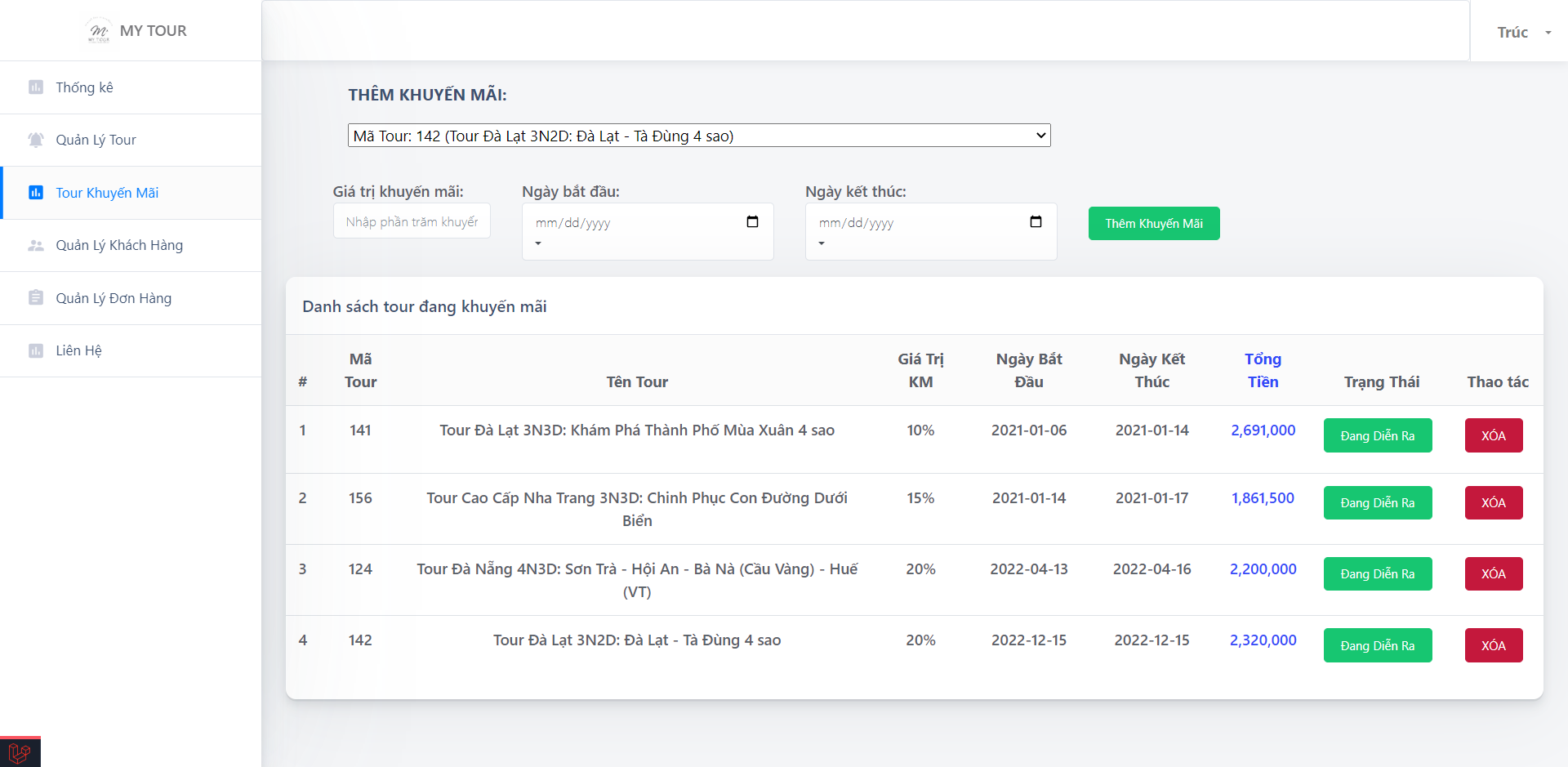Expand the Ngày bắt đầu small arrow
The width and height of the screenshot is (1568, 767).
(538, 243)
